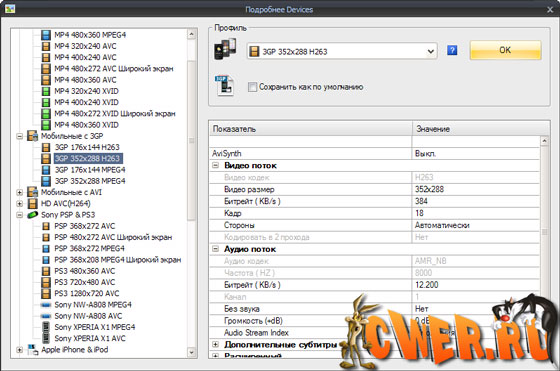The width and height of the screenshot is (560, 371).
Task: Select 3GP 176x144 MPEG4 in the tree
Action: coord(90,170)
